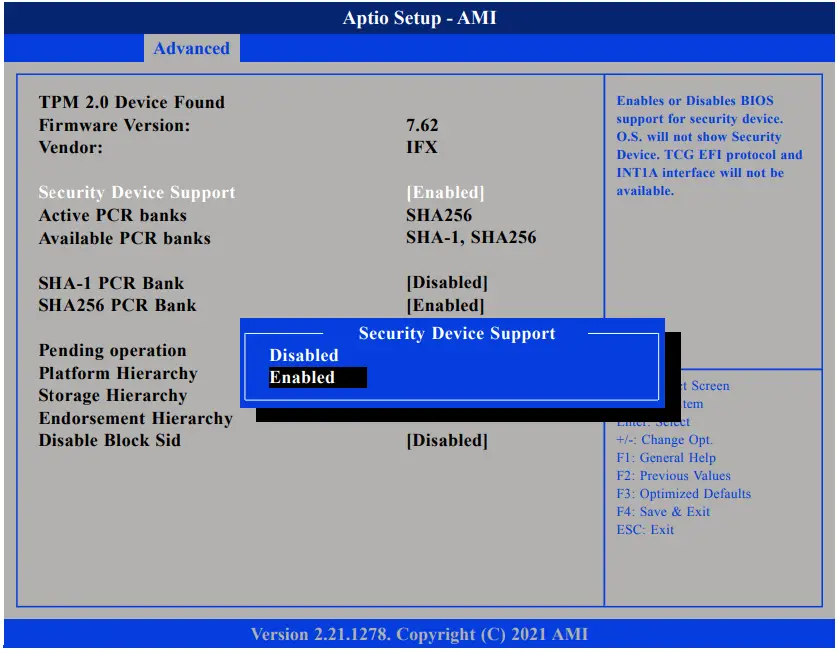Open the SHA-1 PCR Bank [Disabled] value

pyautogui.click(x=447, y=283)
